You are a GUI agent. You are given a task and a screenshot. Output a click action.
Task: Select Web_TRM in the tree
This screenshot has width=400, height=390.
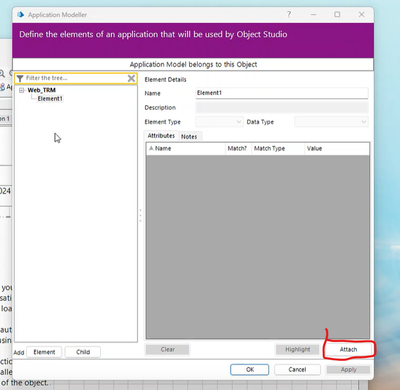tap(42, 90)
